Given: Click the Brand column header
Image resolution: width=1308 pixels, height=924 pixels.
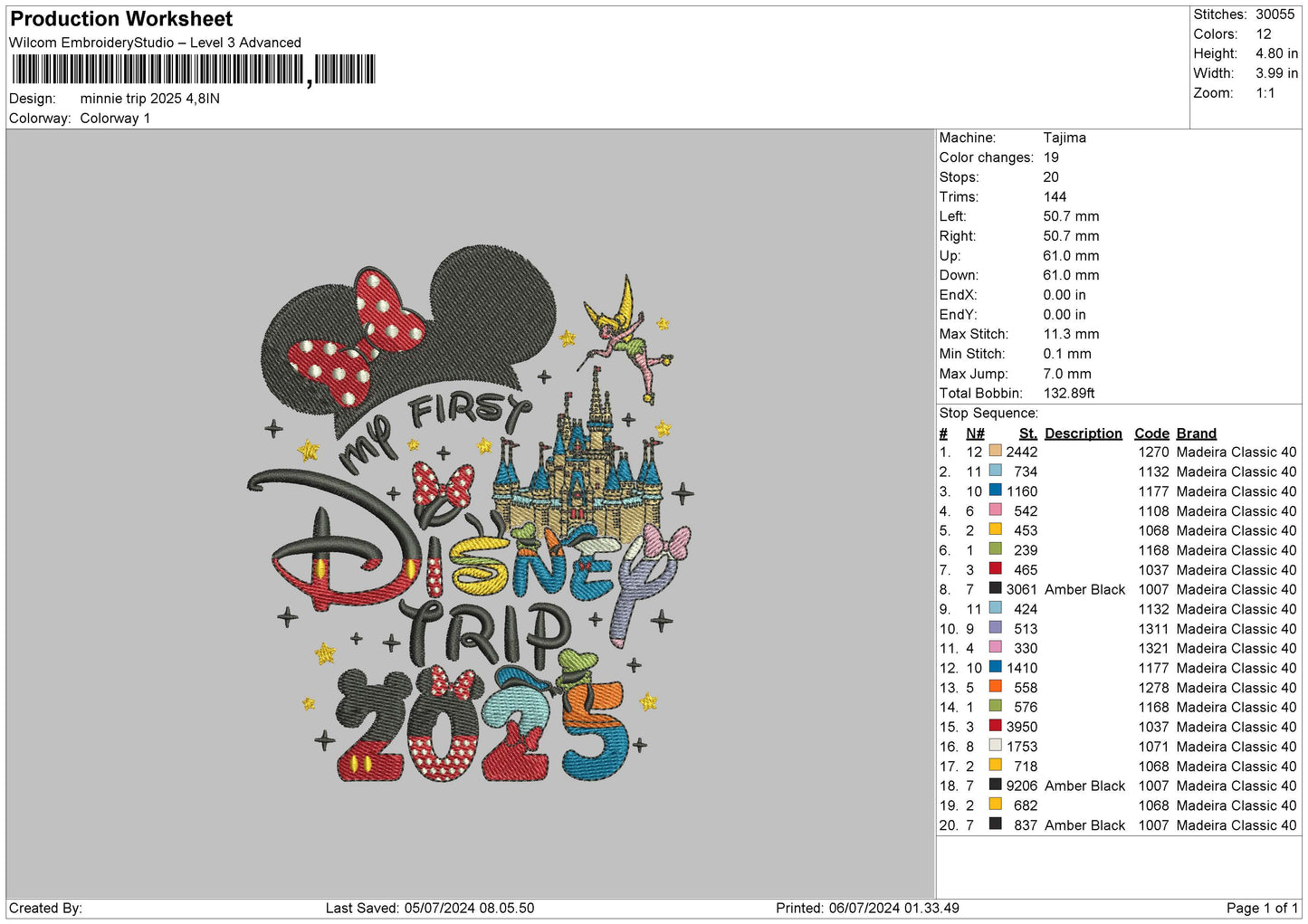Looking at the screenshot, I should (1197, 433).
